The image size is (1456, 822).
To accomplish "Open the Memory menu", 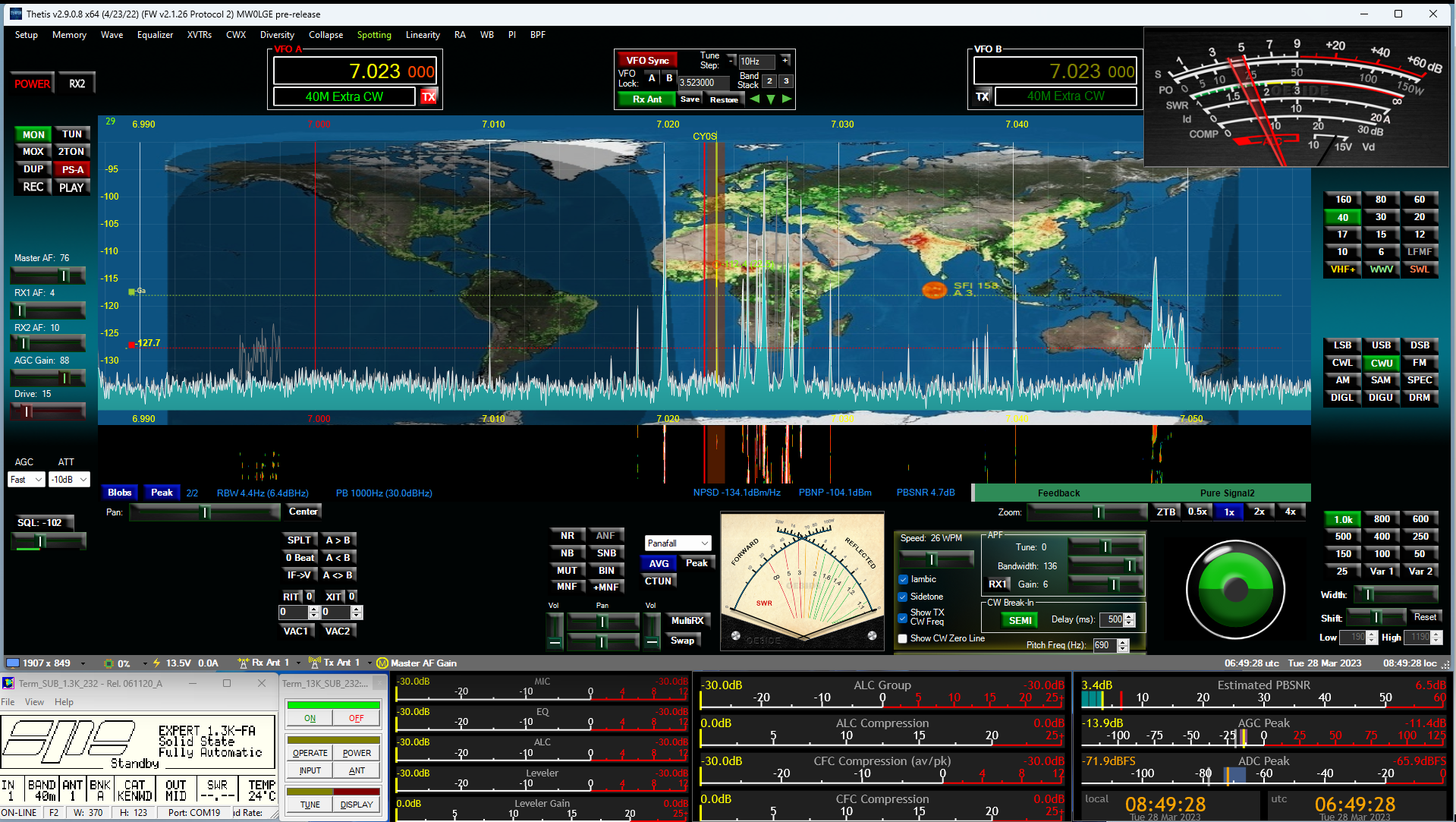I will click(x=69, y=35).
